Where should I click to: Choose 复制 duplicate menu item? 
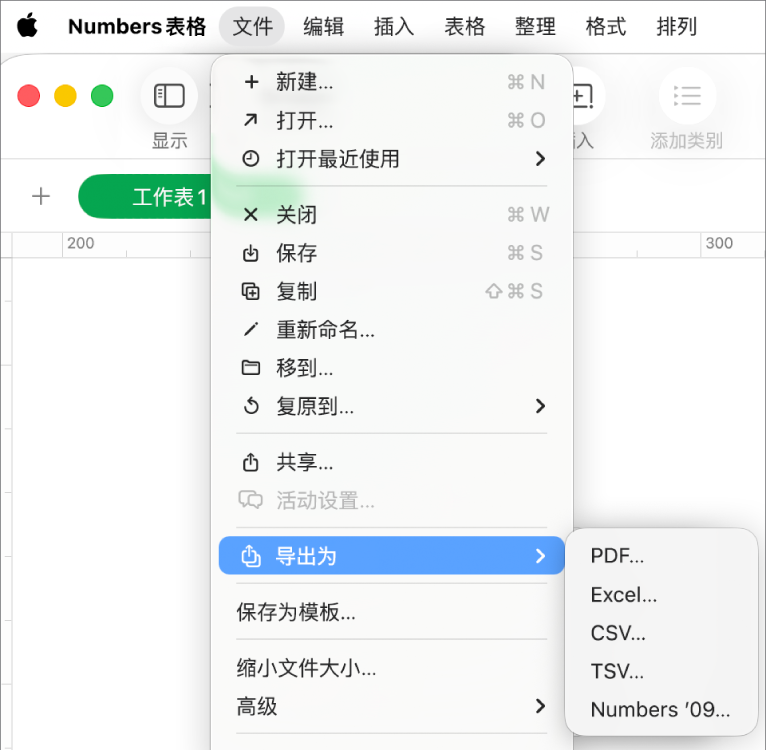(392, 291)
